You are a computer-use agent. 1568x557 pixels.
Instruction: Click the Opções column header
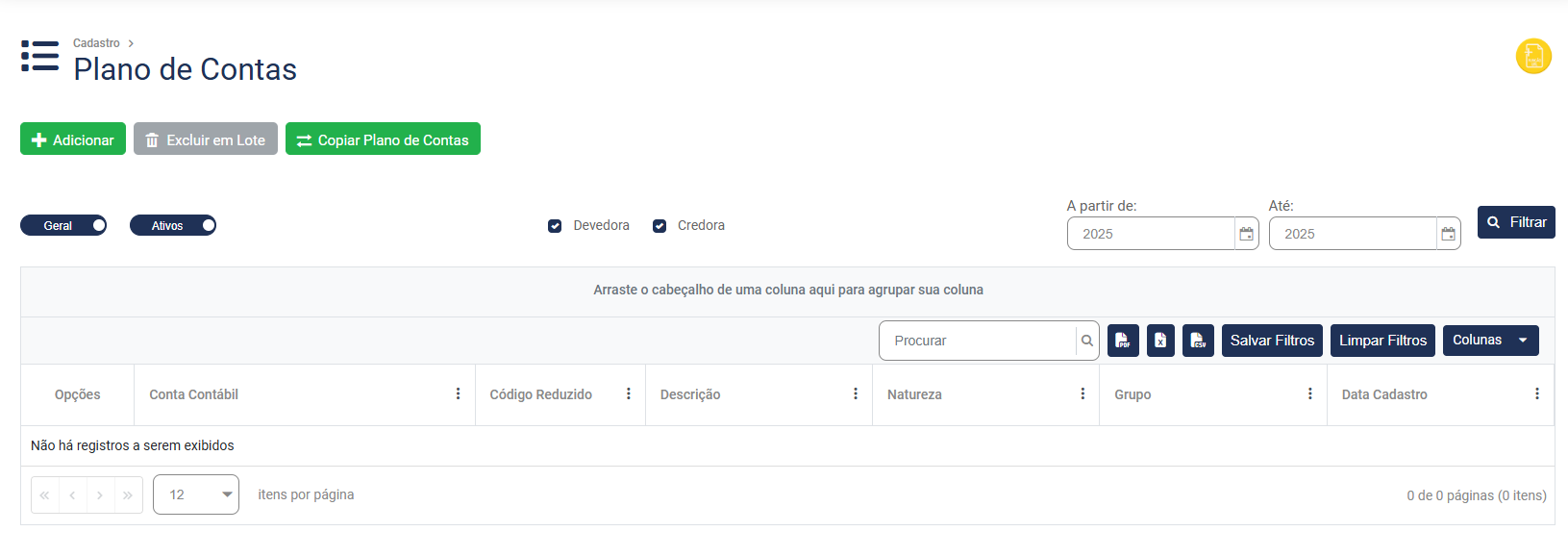coord(77,394)
